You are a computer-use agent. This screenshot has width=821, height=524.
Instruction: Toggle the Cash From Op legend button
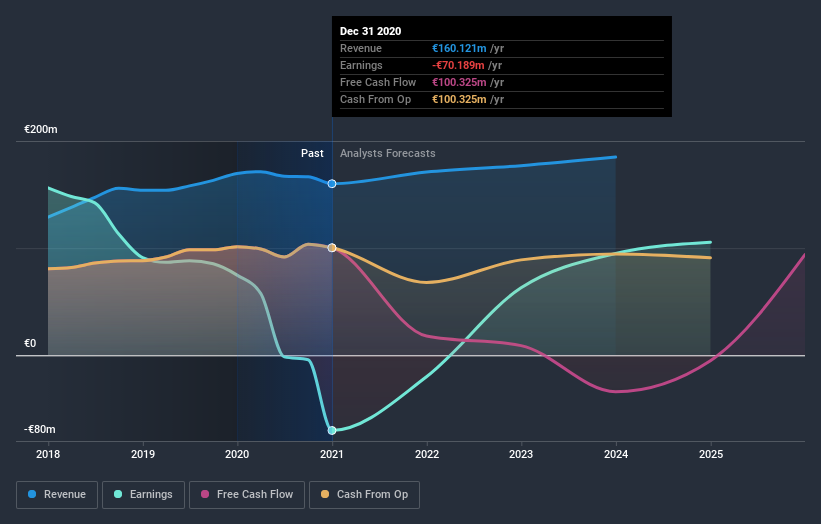(364, 495)
